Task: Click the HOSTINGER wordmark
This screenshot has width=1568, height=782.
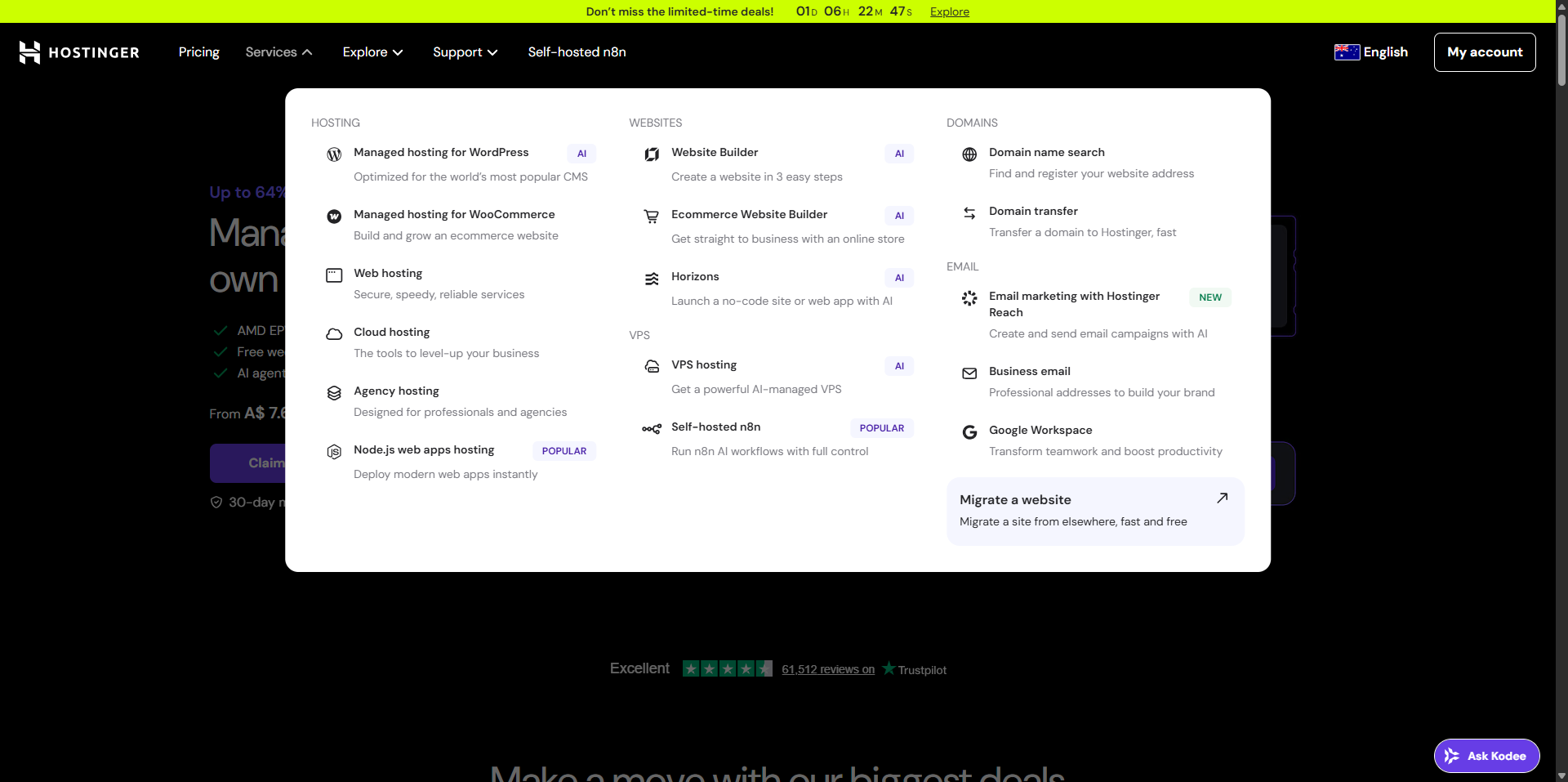Action: [x=94, y=52]
